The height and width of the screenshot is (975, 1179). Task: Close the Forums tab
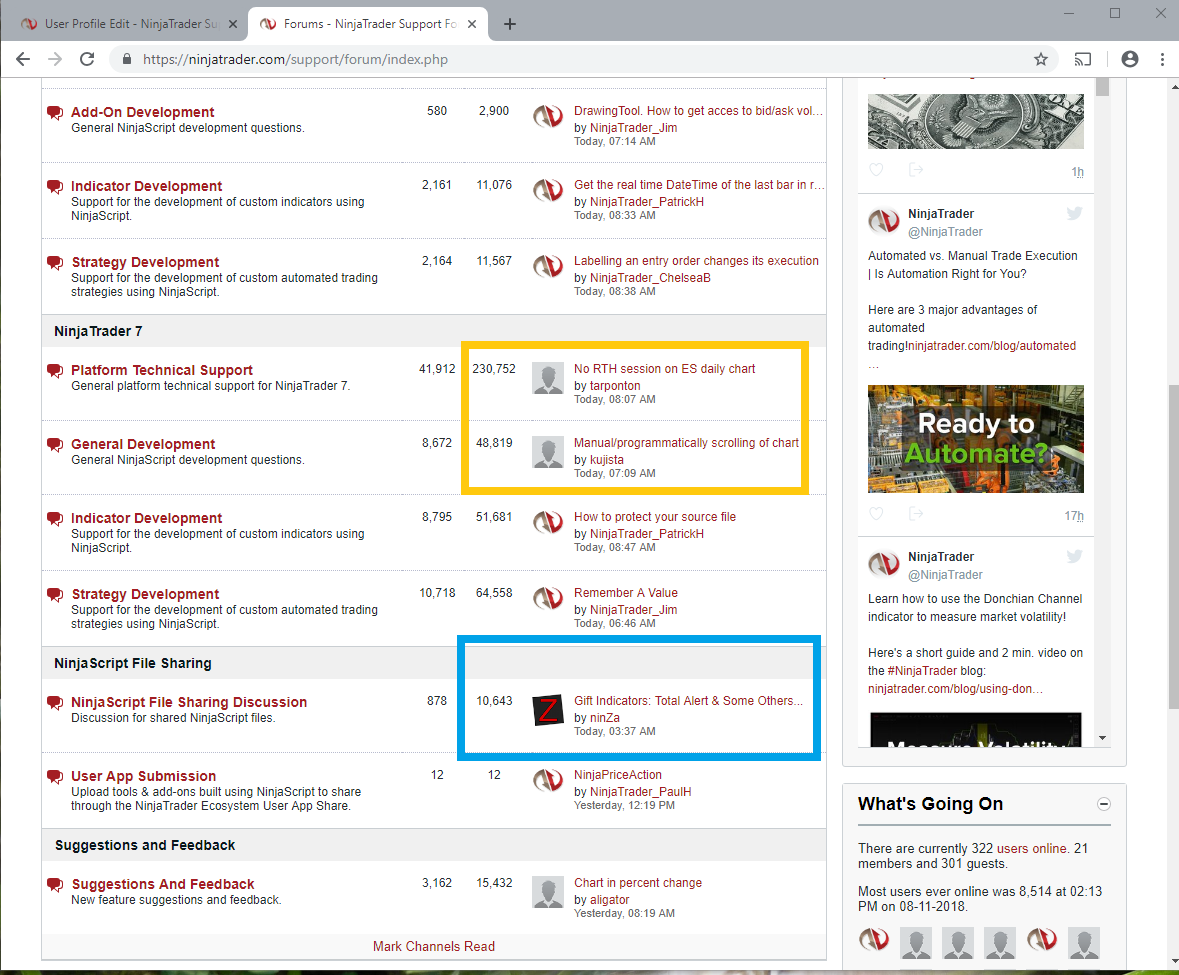click(472, 24)
